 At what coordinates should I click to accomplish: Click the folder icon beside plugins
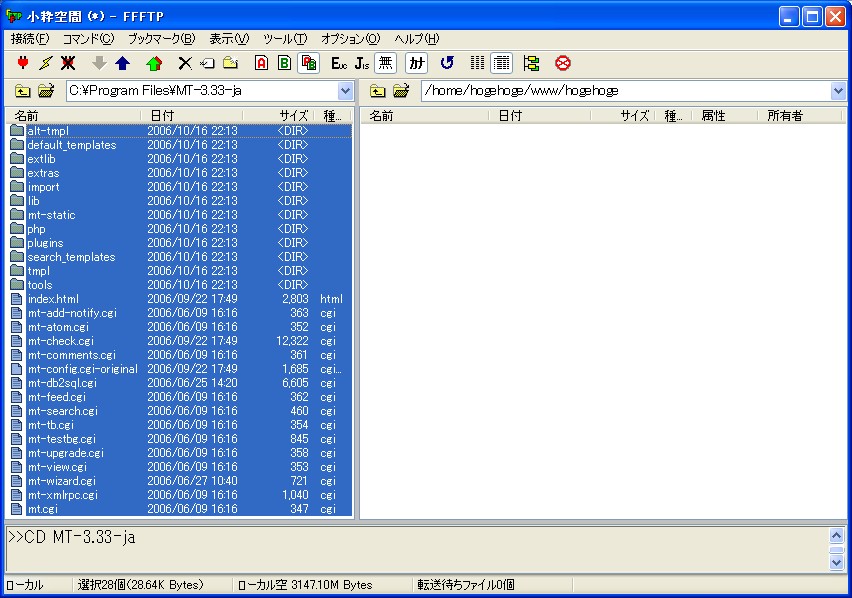(x=17, y=243)
